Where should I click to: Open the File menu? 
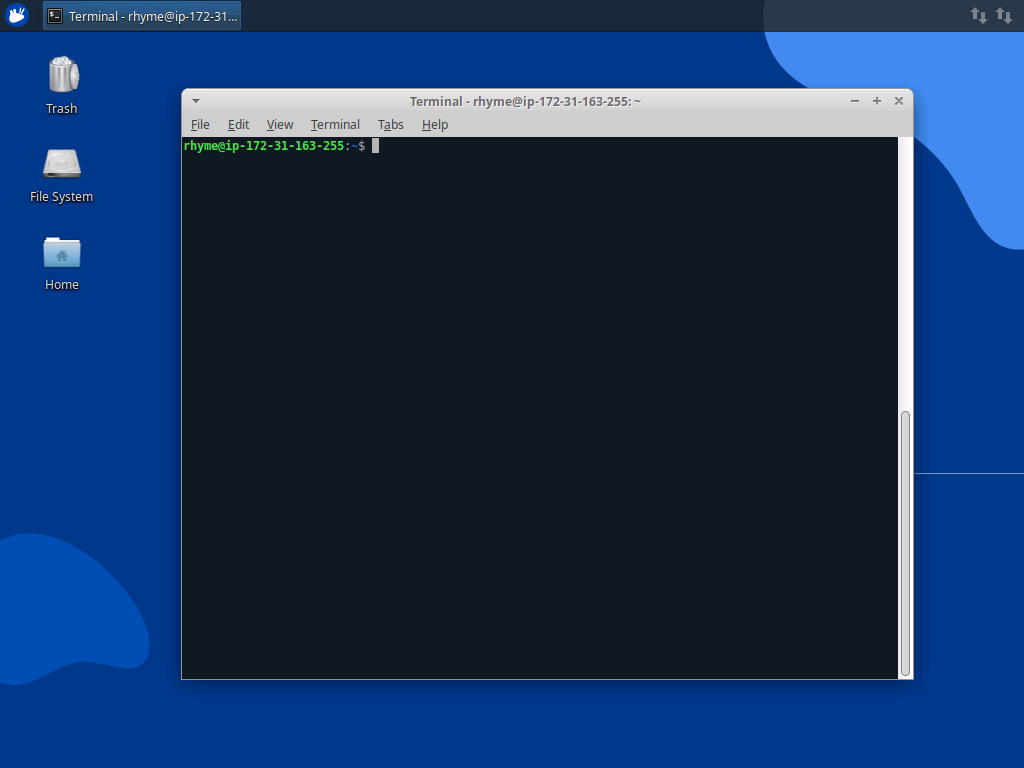pyautogui.click(x=200, y=124)
